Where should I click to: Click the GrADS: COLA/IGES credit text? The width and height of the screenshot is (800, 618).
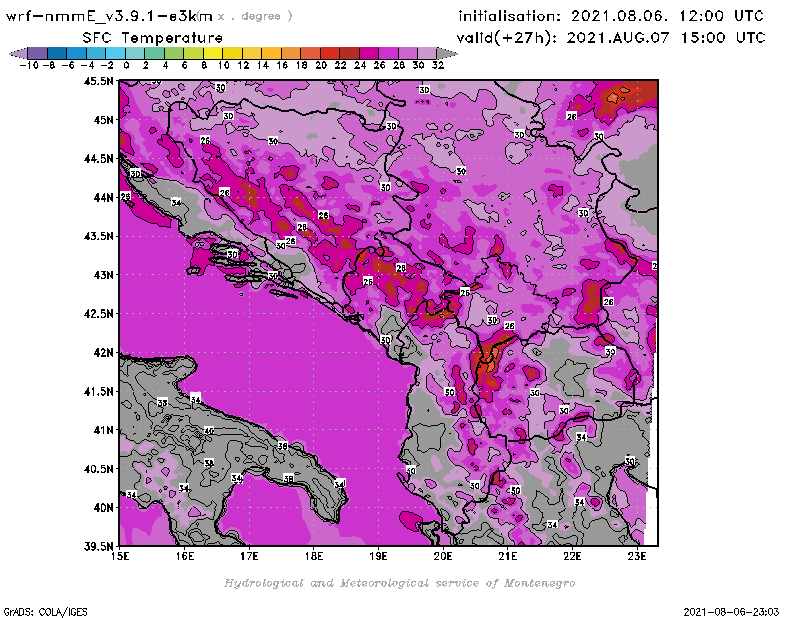(x=45, y=612)
